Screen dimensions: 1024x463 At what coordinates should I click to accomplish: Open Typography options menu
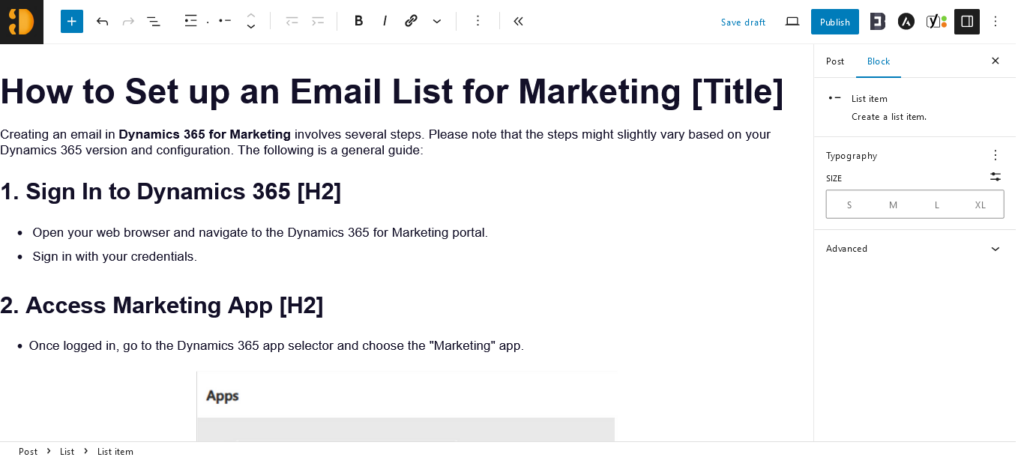tap(995, 155)
